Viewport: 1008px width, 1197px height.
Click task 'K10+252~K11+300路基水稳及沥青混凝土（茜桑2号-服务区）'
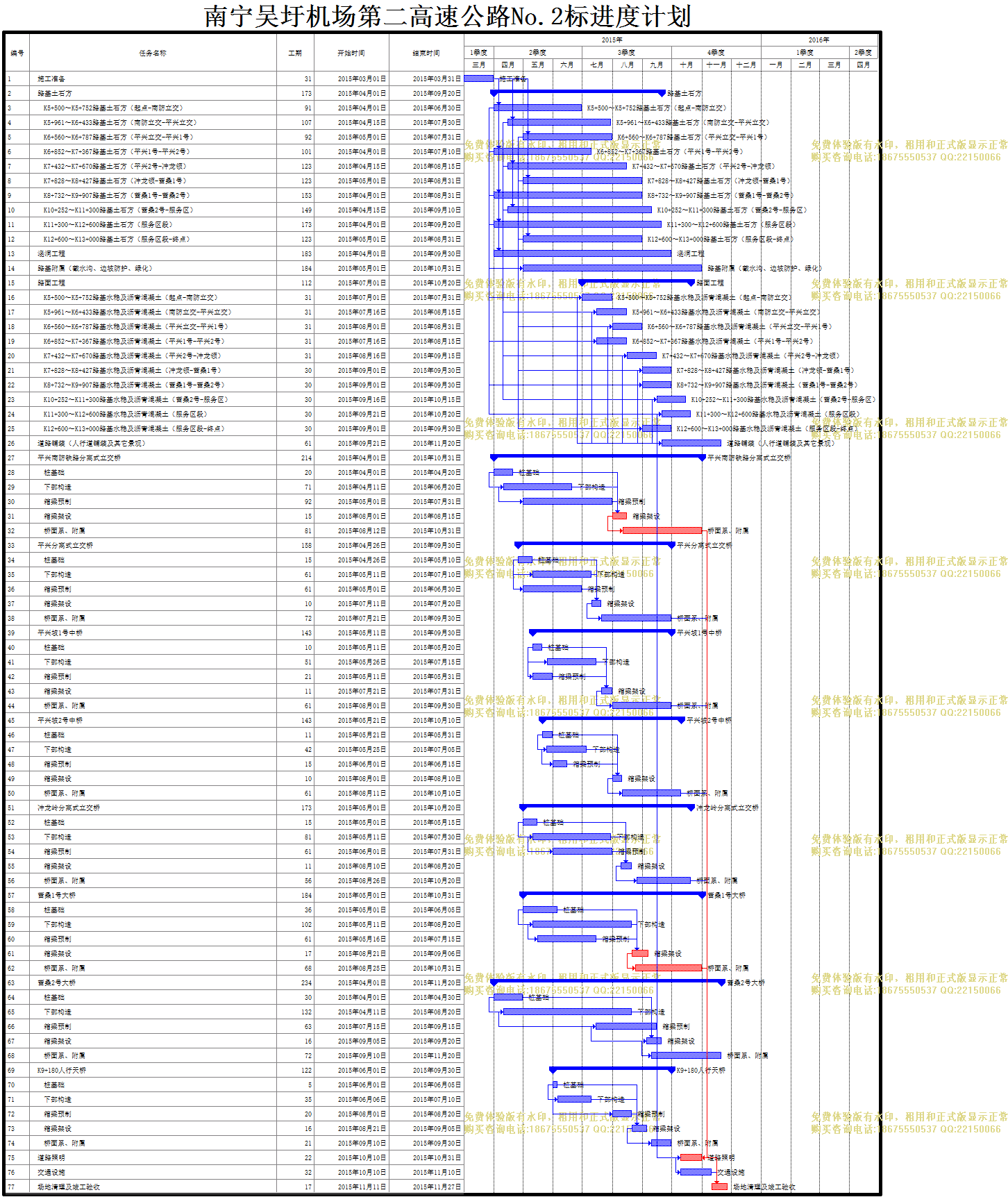(135, 400)
